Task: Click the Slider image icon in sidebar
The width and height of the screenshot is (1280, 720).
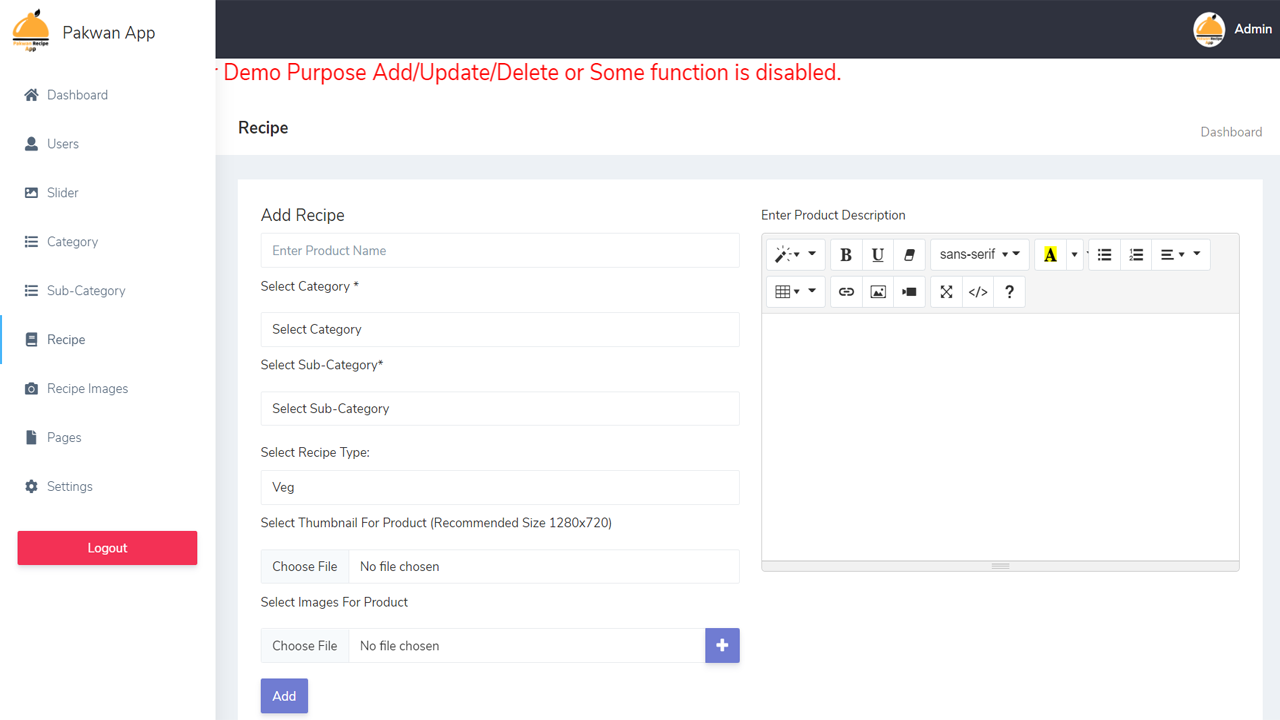Action: click(31, 193)
